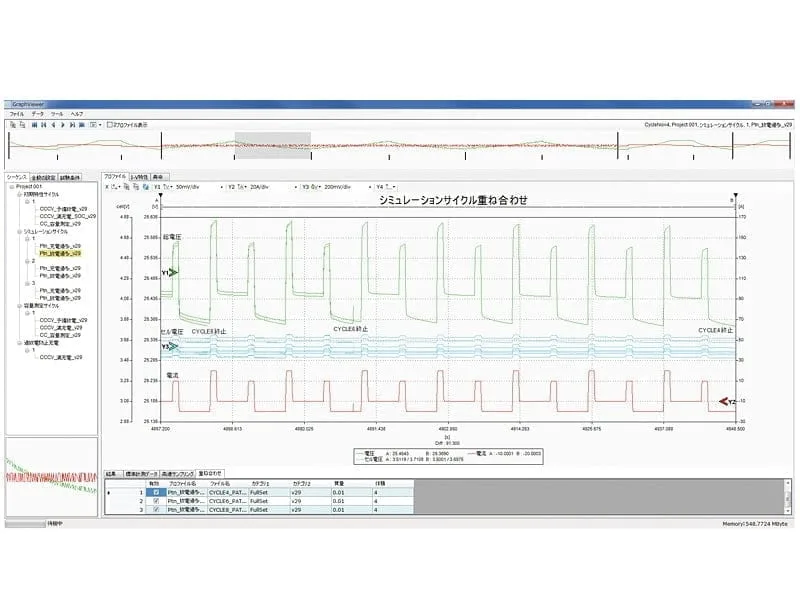Switch to the I-V特性 tab
The height and width of the screenshot is (600, 800).
[139, 176]
